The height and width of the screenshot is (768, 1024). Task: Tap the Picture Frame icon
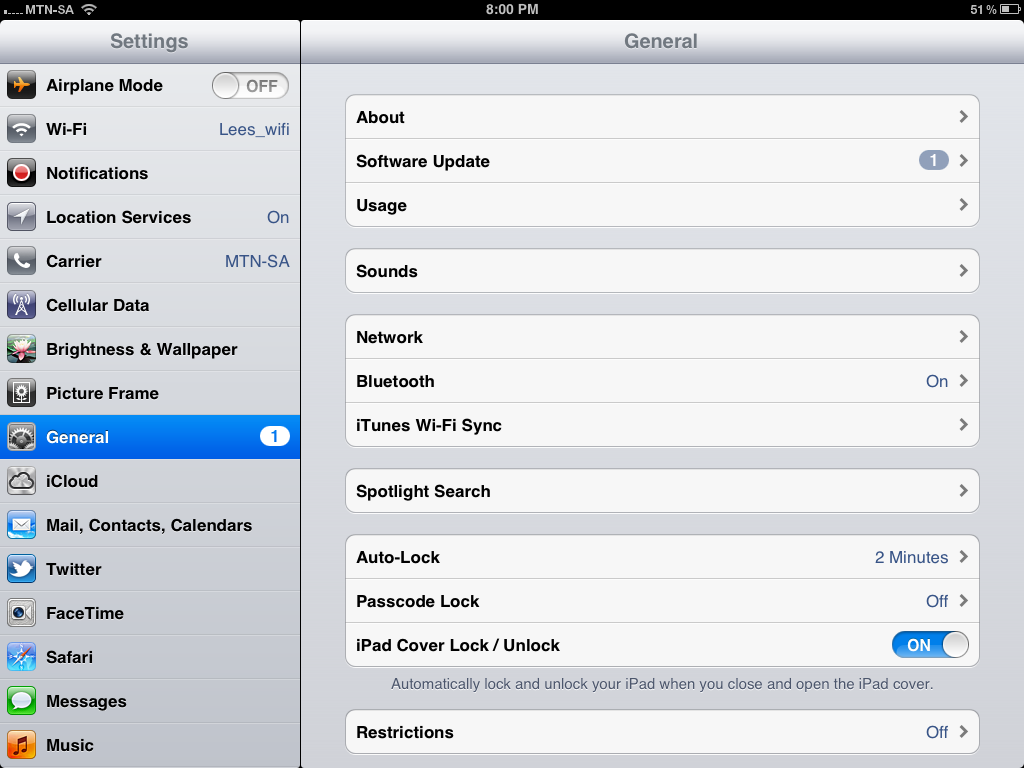coord(22,393)
